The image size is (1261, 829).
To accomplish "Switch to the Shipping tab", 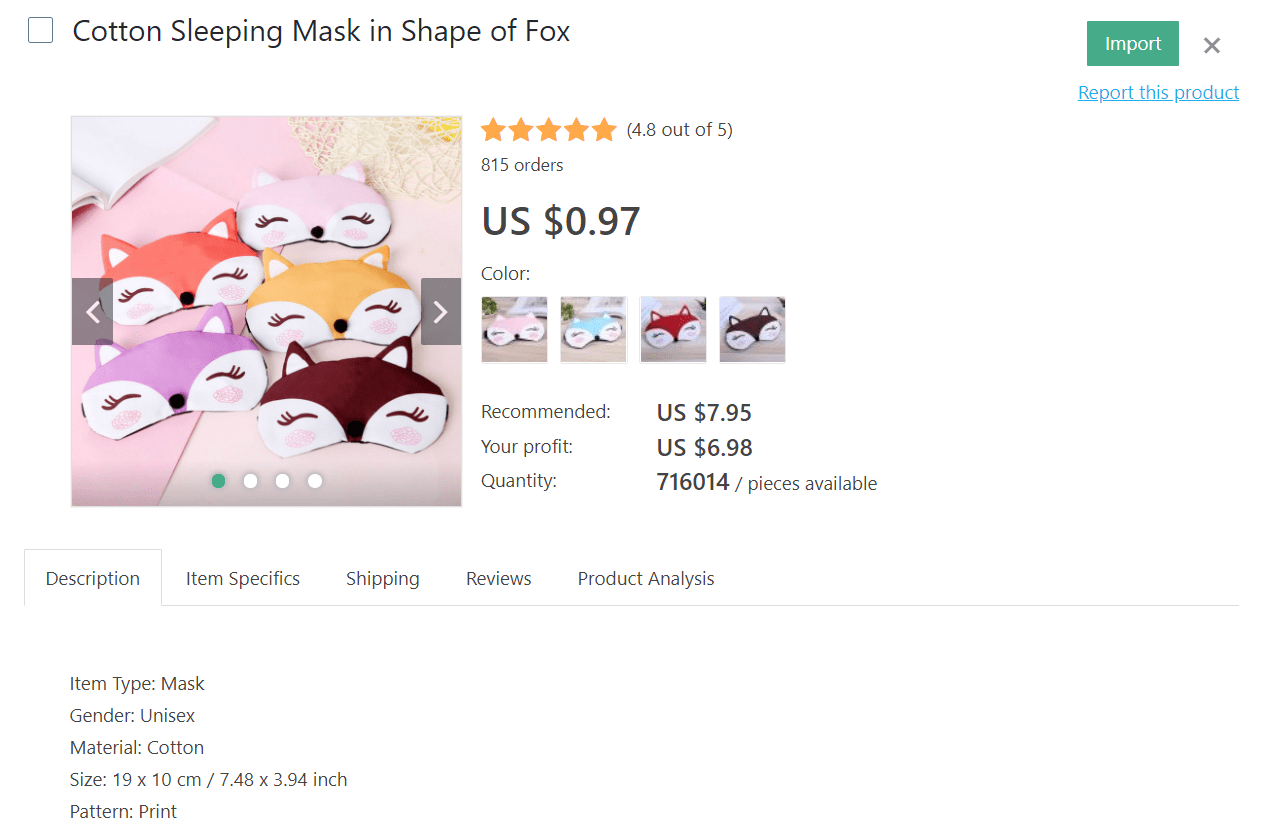I will click(382, 578).
